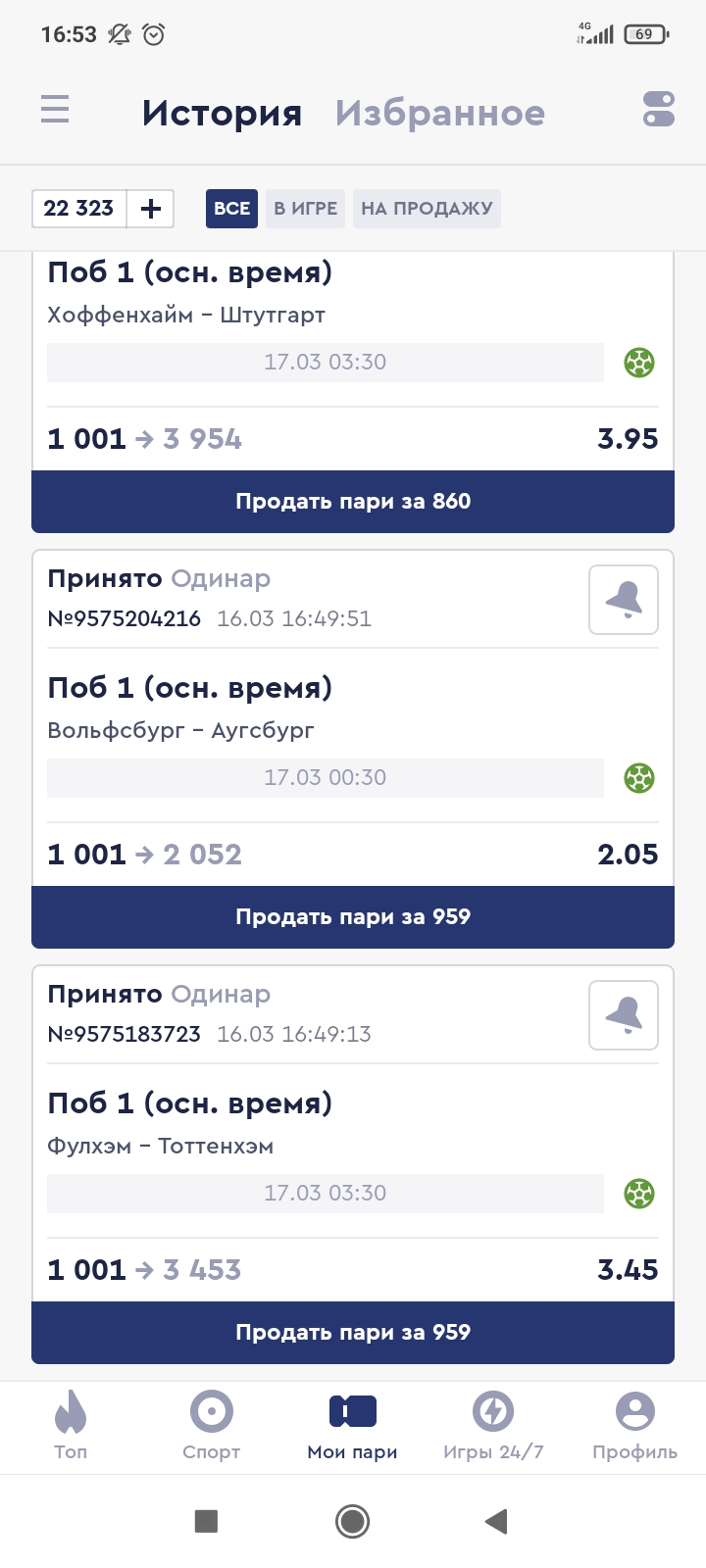Filter bets by В ИГРЕ
The width and height of the screenshot is (706, 1568).
tap(305, 209)
